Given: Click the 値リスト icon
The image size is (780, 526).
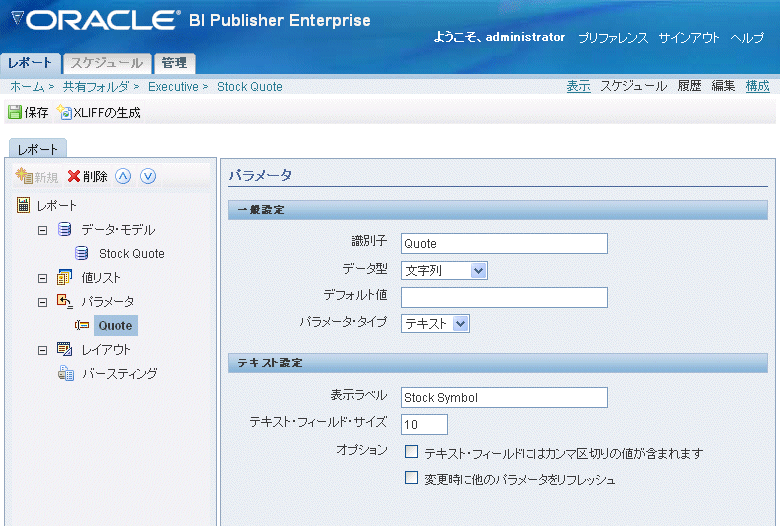Looking at the screenshot, I should pos(64,277).
